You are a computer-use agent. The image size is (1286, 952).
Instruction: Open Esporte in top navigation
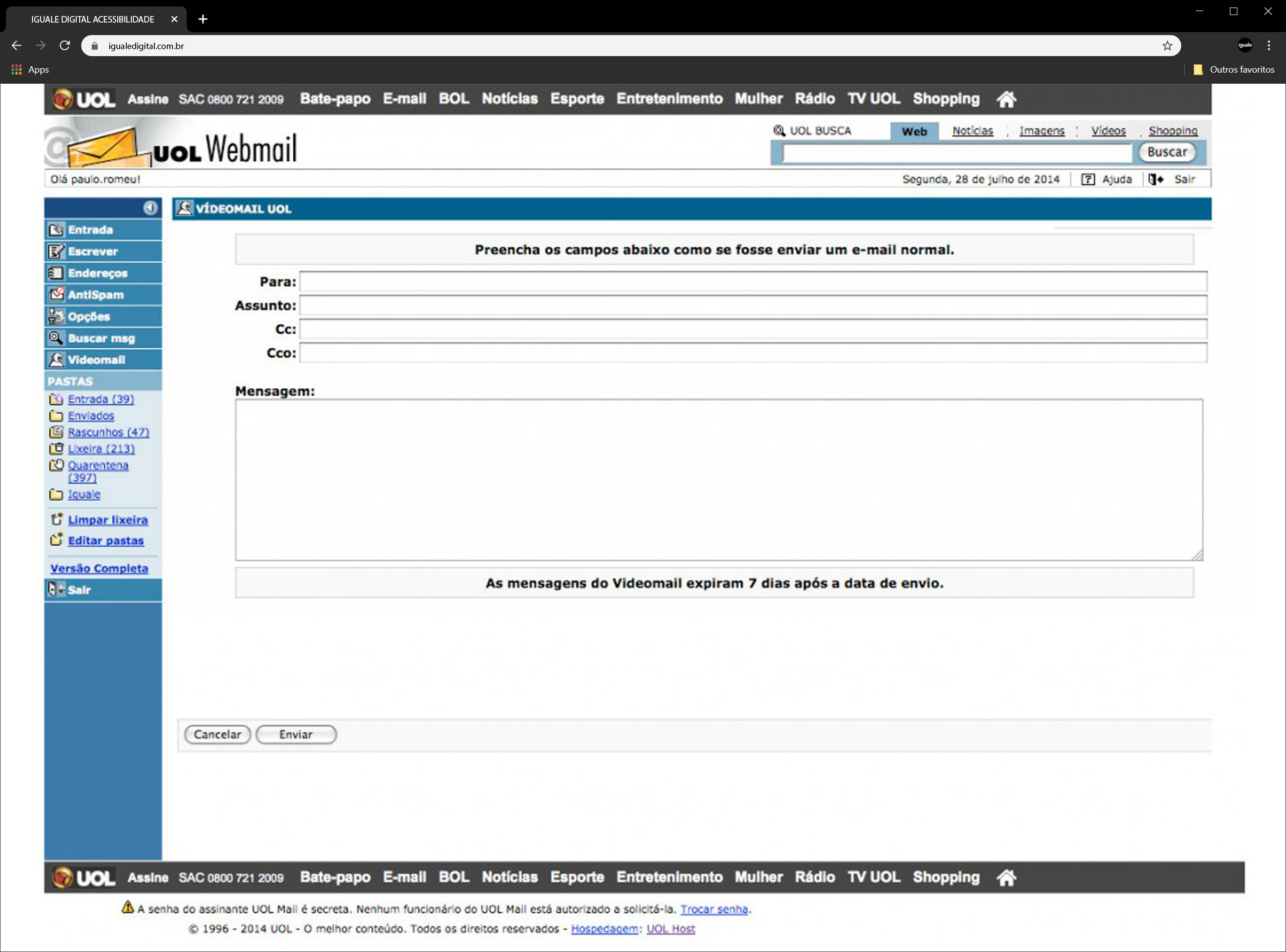(577, 99)
